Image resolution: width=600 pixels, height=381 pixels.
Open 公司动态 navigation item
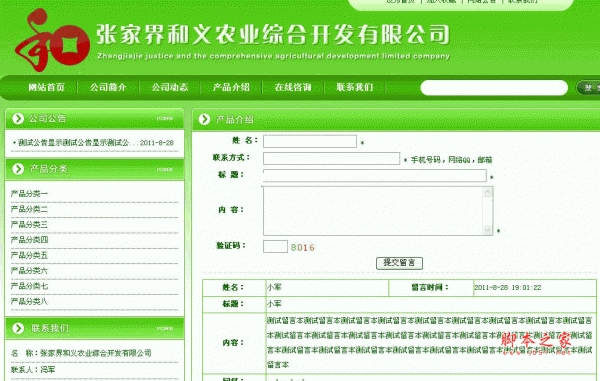pyautogui.click(x=170, y=87)
